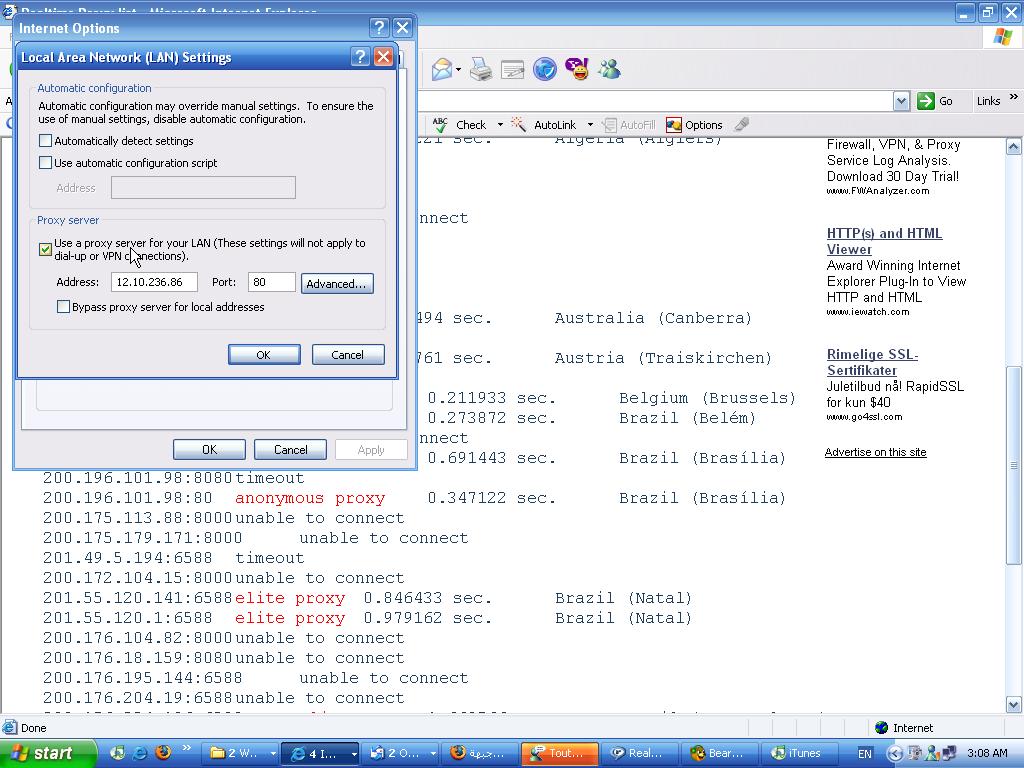Image resolution: width=1024 pixels, height=768 pixels.
Task: Open Yahoo Messenger from the toolbar
Action: (577, 69)
